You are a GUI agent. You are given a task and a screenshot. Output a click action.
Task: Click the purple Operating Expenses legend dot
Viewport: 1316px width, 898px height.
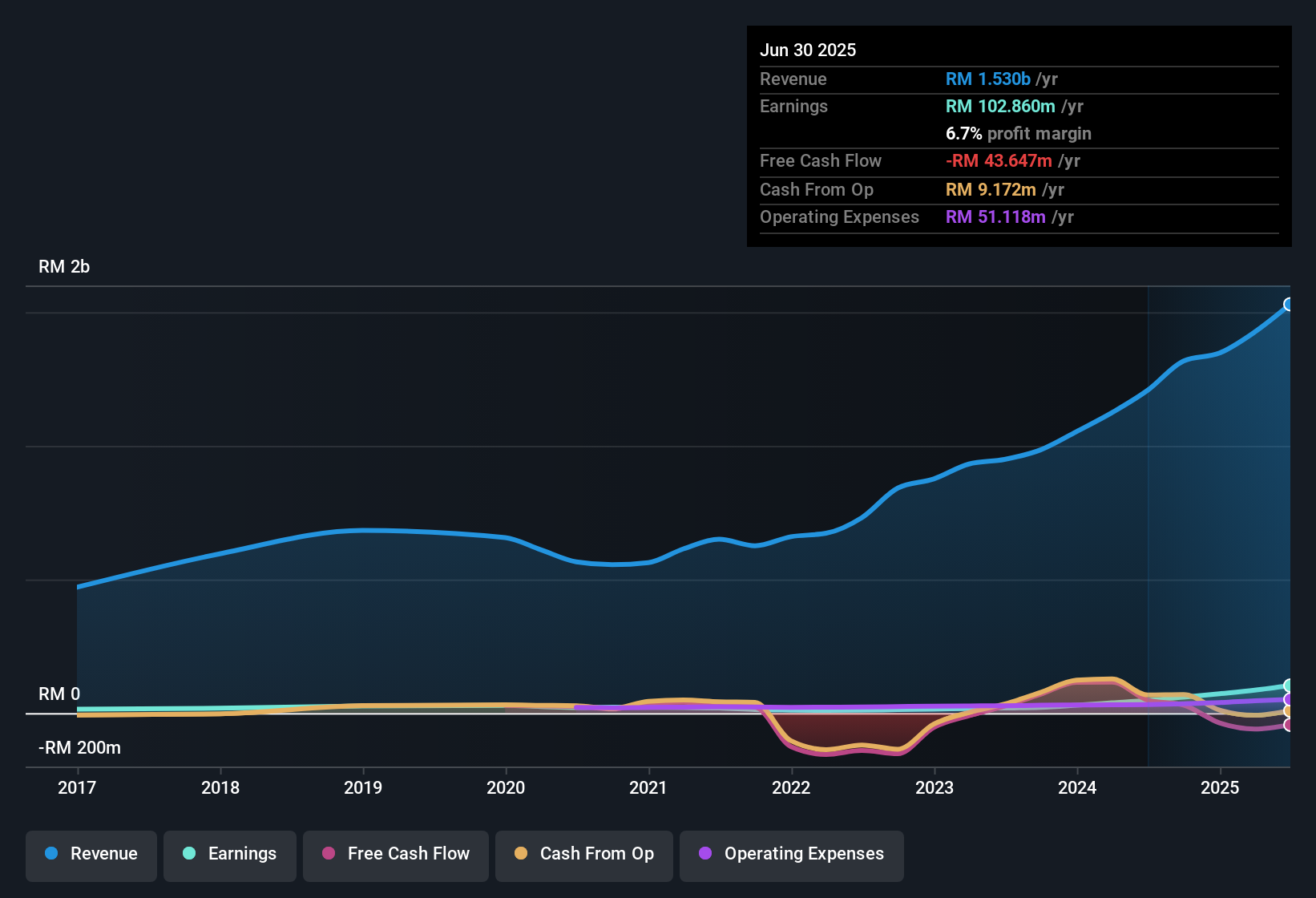(705, 853)
